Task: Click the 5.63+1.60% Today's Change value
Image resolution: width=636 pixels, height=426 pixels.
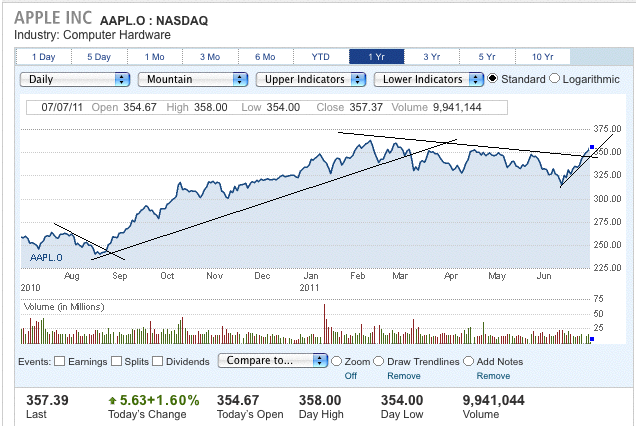Action: pyautogui.click(x=159, y=400)
